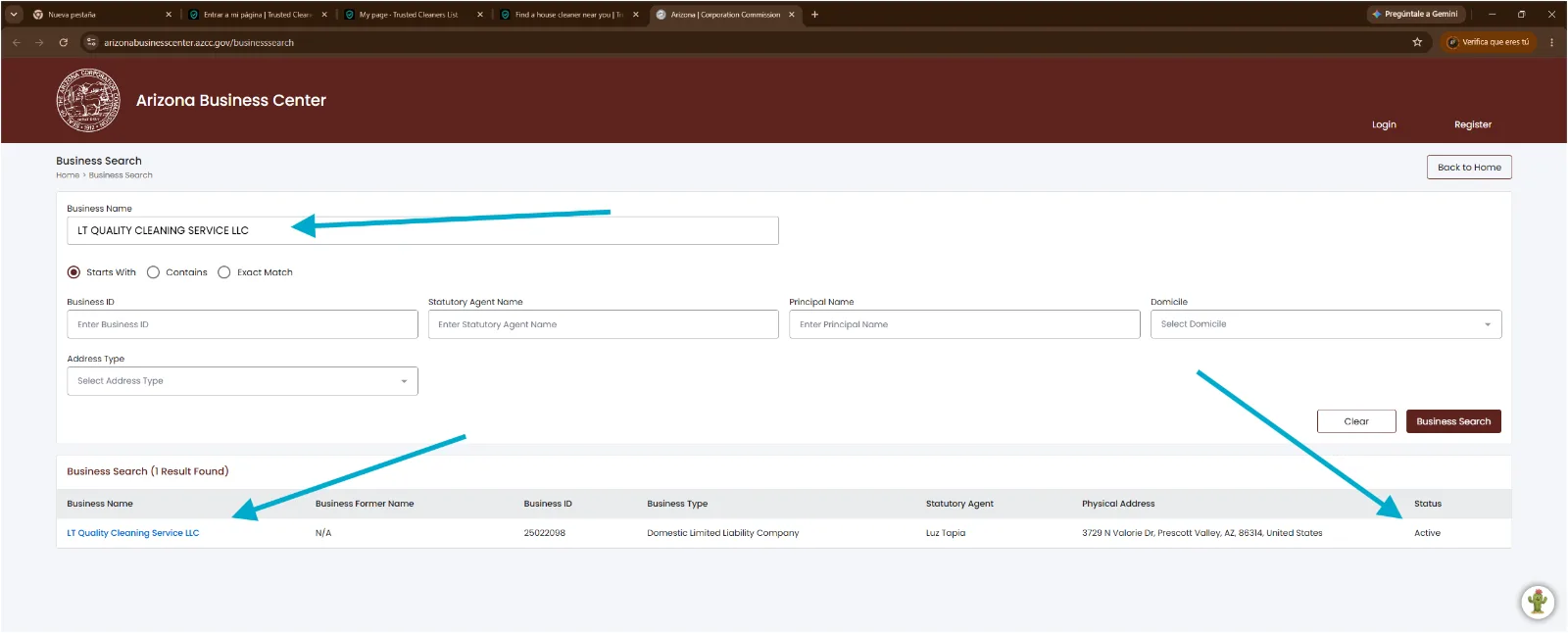
Task: Click the Back to Home button
Action: [x=1469, y=168]
